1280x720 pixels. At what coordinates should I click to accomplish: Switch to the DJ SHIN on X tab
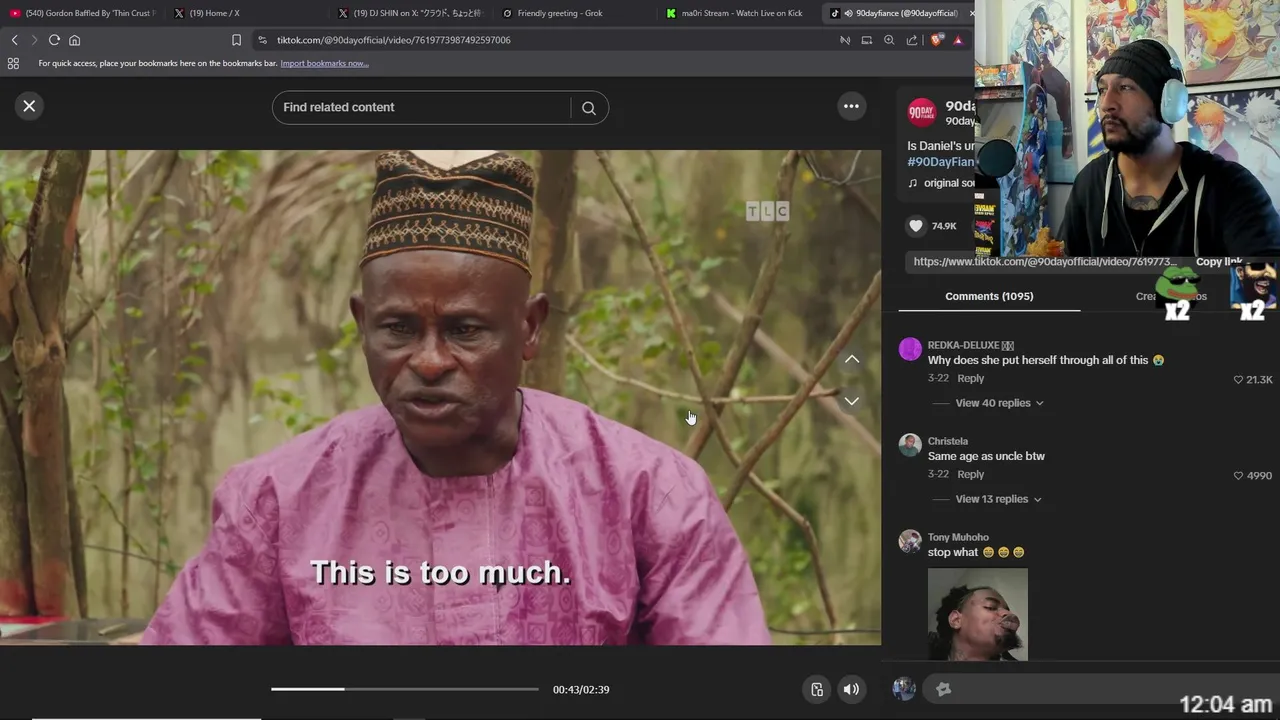click(x=410, y=13)
